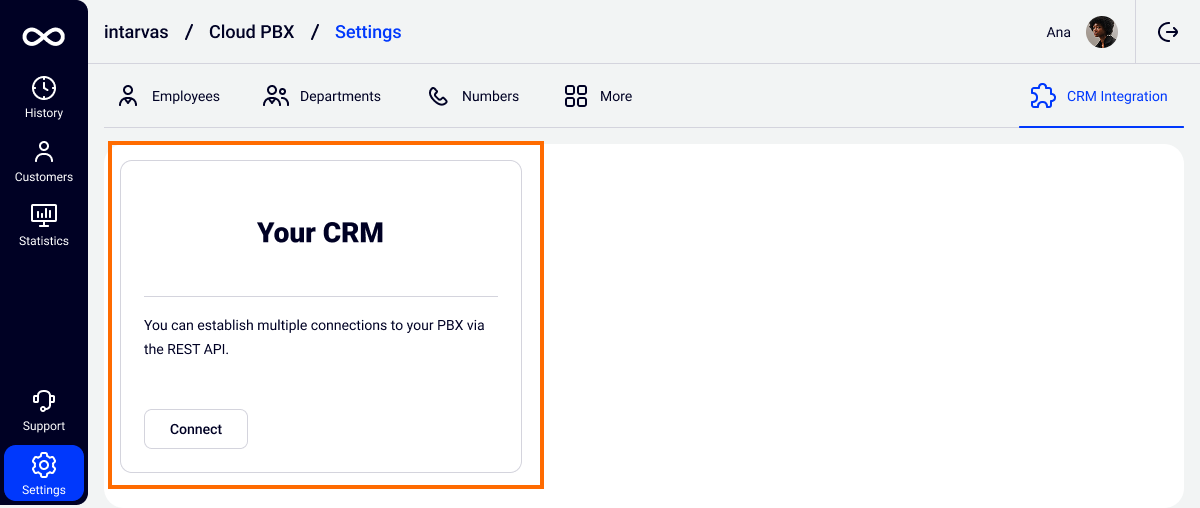Click Ana's profile avatar

click(x=1101, y=32)
